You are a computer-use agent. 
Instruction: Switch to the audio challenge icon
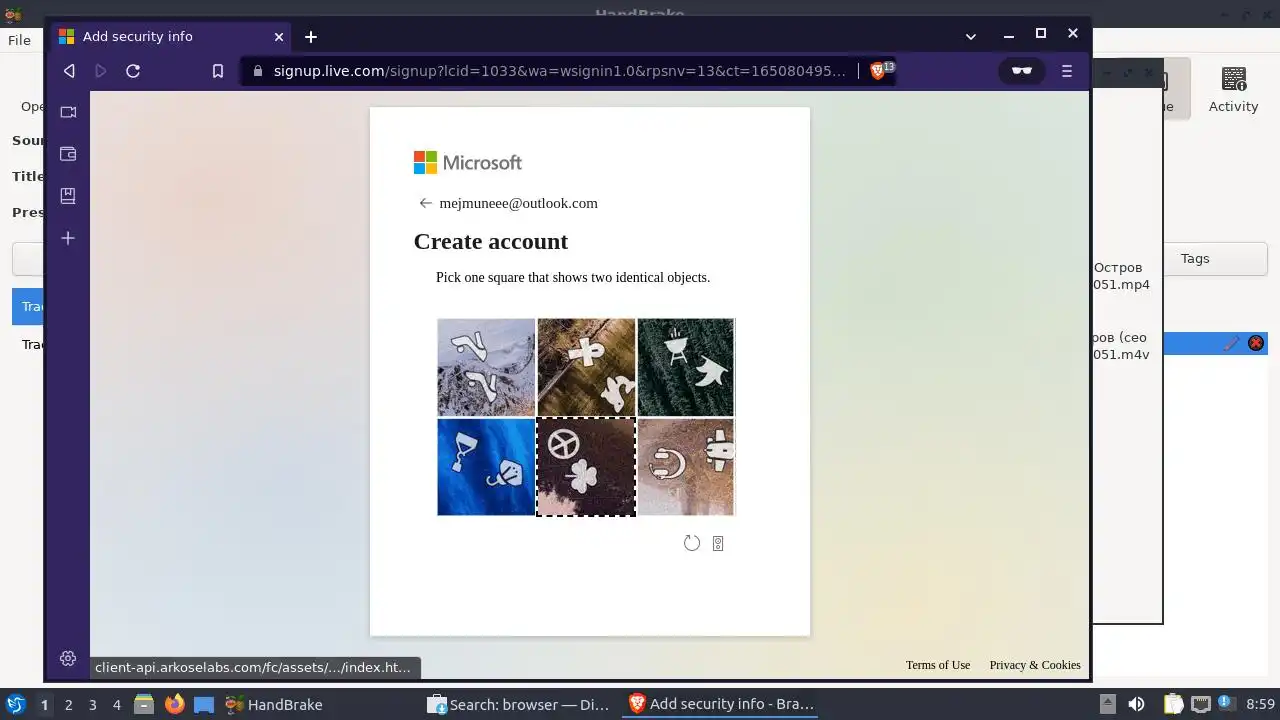(x=718, y=543)
